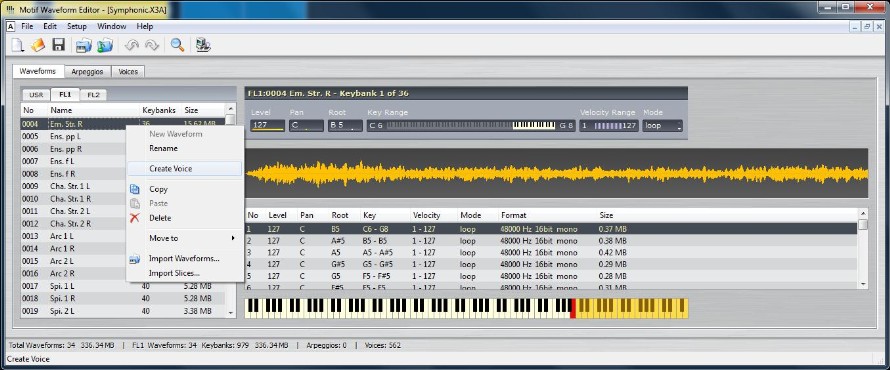Sort waveform list by Size column header
Image resolution: width=890 pixels, height=370 pixels.
pyautogui.click(x=203, y=110)
